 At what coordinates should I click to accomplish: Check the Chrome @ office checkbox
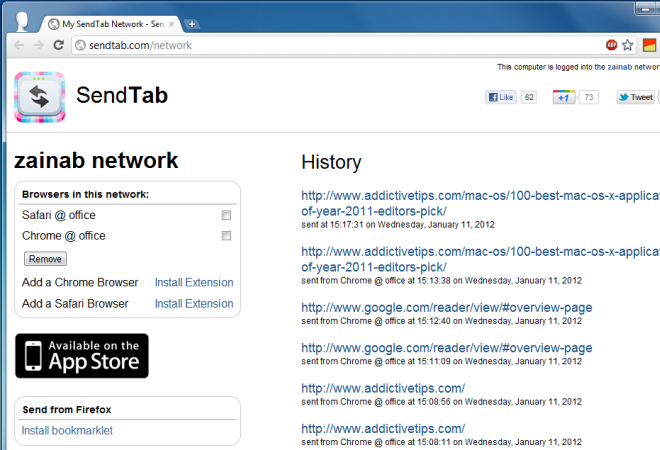(226, 236)
